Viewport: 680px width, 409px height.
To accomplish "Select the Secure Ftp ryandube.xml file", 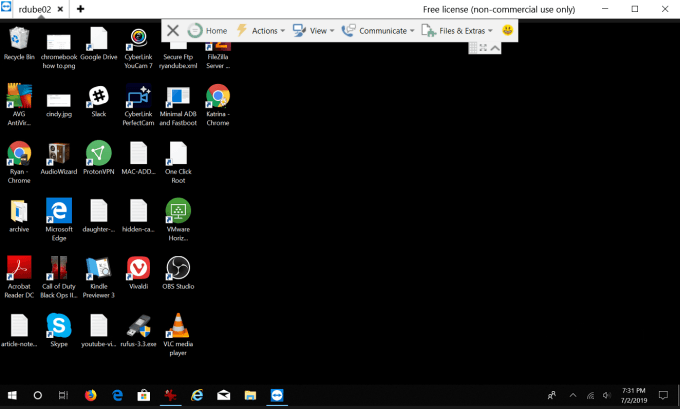I will 178,54.
